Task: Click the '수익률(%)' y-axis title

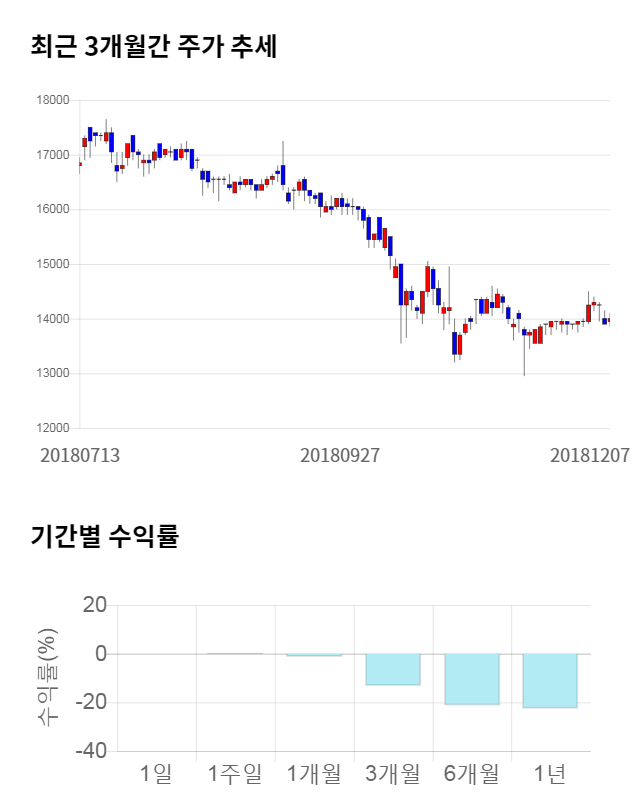Action: pyautogui.click(x=47, y=677)
